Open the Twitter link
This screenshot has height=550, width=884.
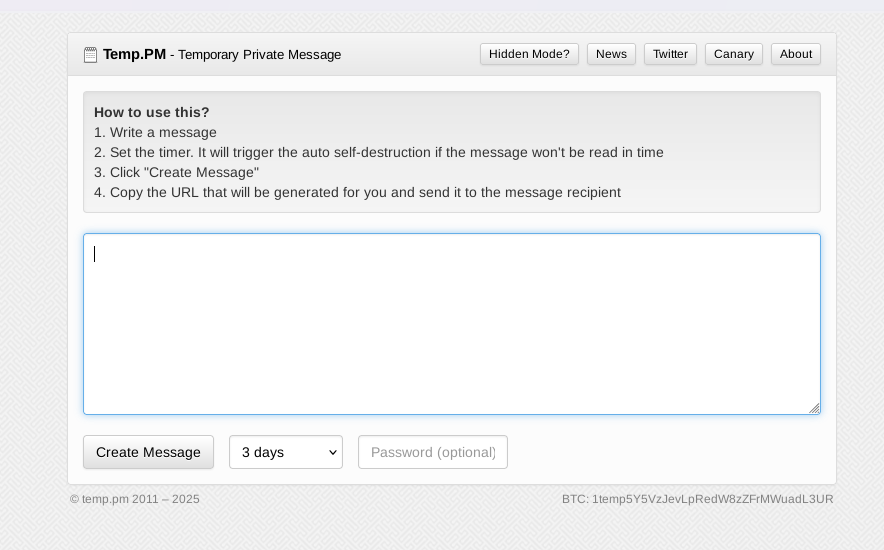670,54
